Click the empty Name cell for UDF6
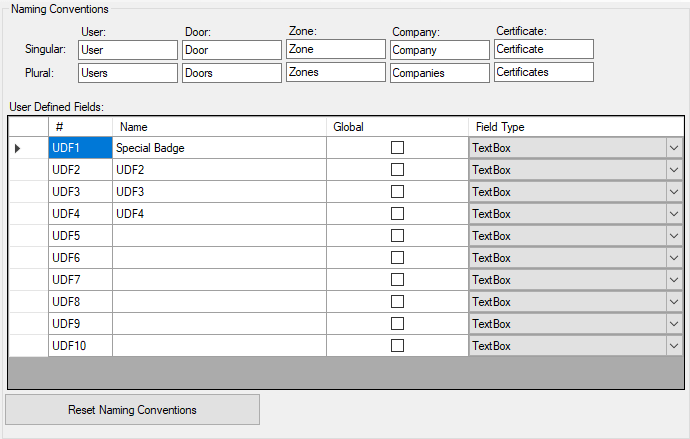 (x=219, y=258)
